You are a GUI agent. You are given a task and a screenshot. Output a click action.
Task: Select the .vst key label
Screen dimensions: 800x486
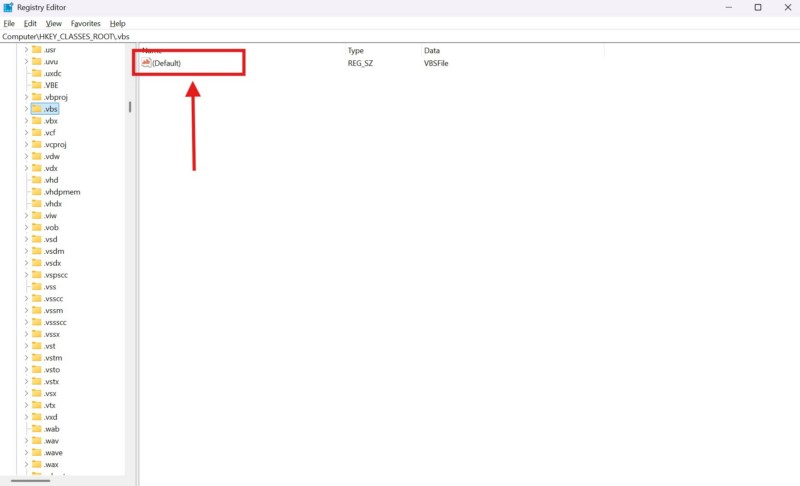tap(49, 346)
